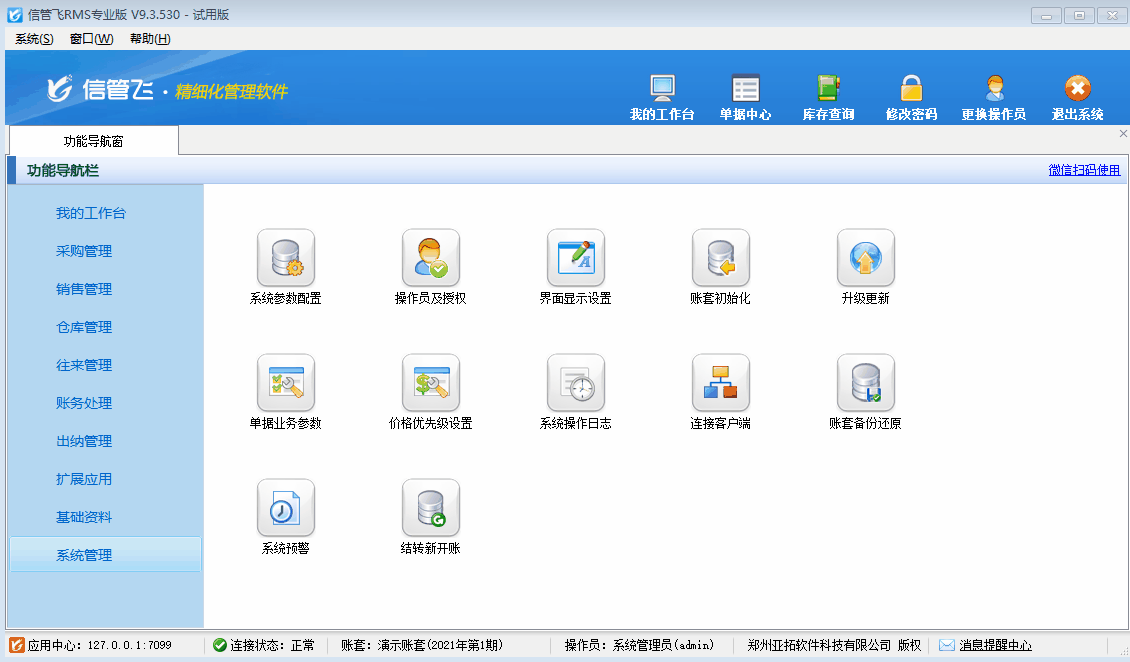This screenshot has width=1130, height=662.
Task: View 系统操作日志 log icon
Action: (576, 383)
